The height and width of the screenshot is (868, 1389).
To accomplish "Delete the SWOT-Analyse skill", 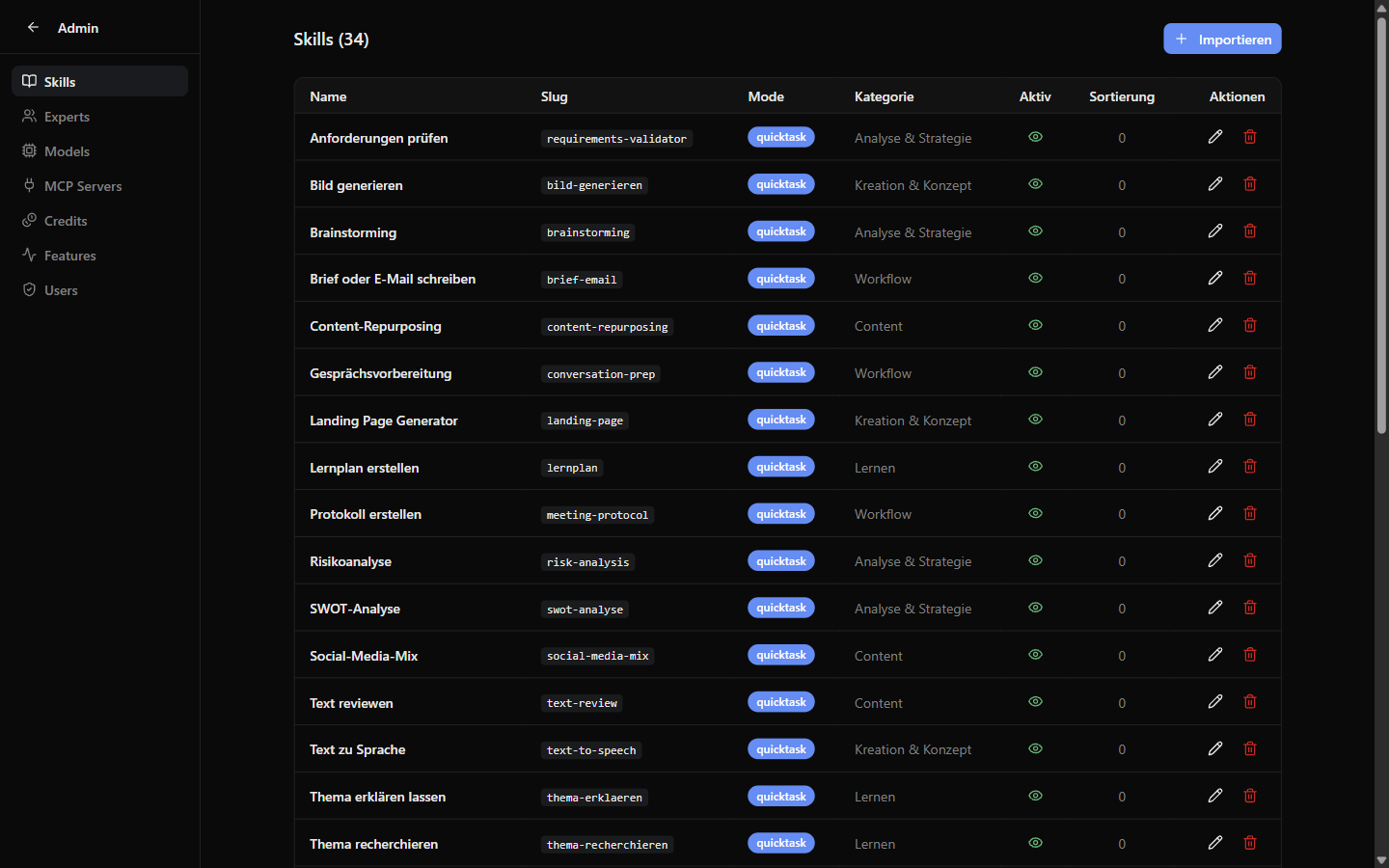I will 1250,608.
